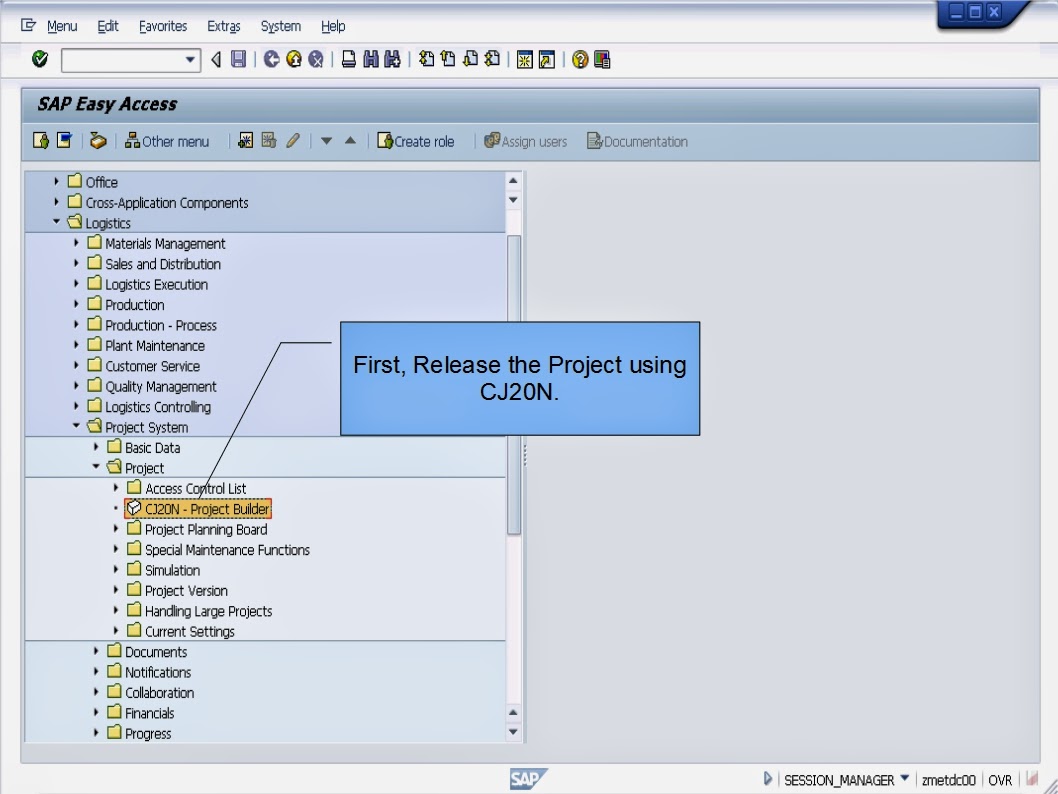The height and width of the screenshot is (794, 1058).
Task: Click the green Enter checkmark icon
Action: pos(39,57)
